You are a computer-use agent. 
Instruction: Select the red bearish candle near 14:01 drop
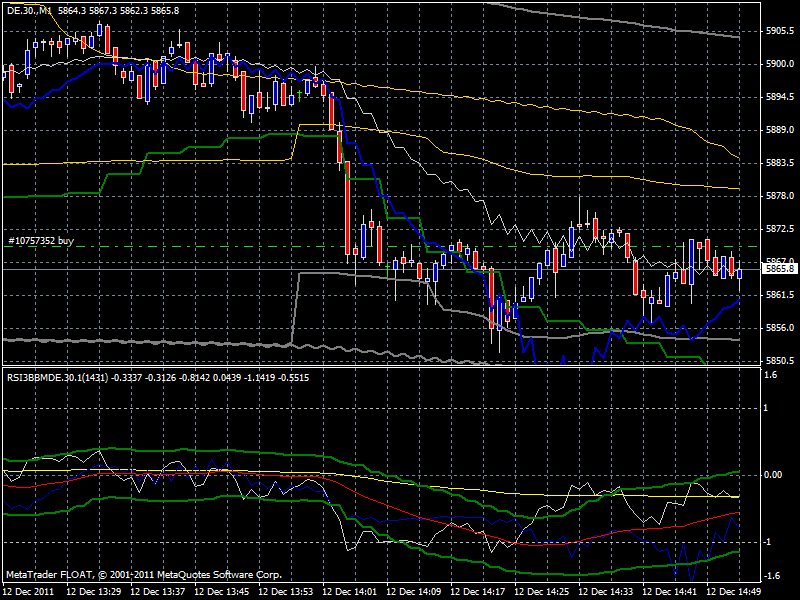coord(348,200)
